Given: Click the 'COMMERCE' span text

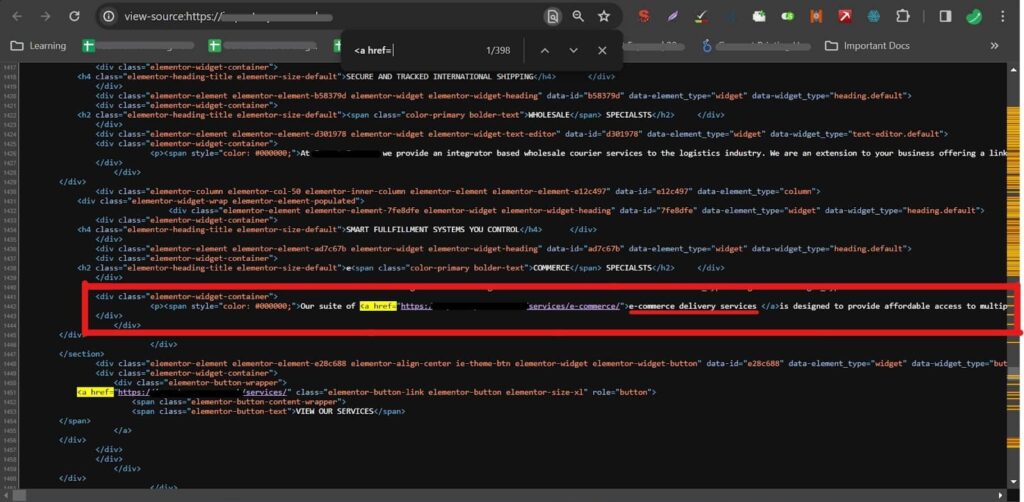Looking at the screenshot, I should tap(551, 268).
